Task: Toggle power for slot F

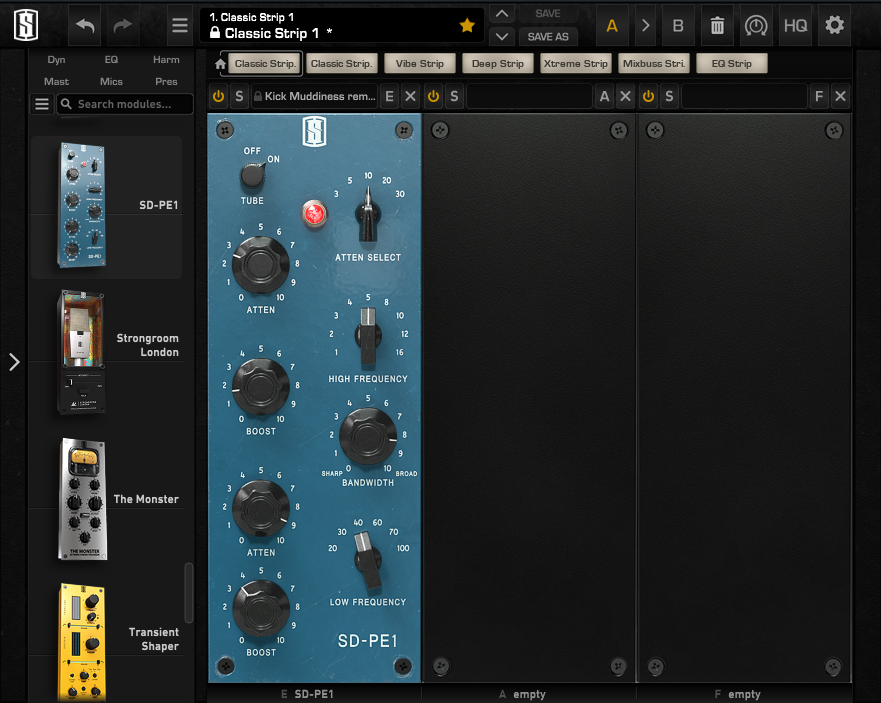Action: tap(648, 96)
